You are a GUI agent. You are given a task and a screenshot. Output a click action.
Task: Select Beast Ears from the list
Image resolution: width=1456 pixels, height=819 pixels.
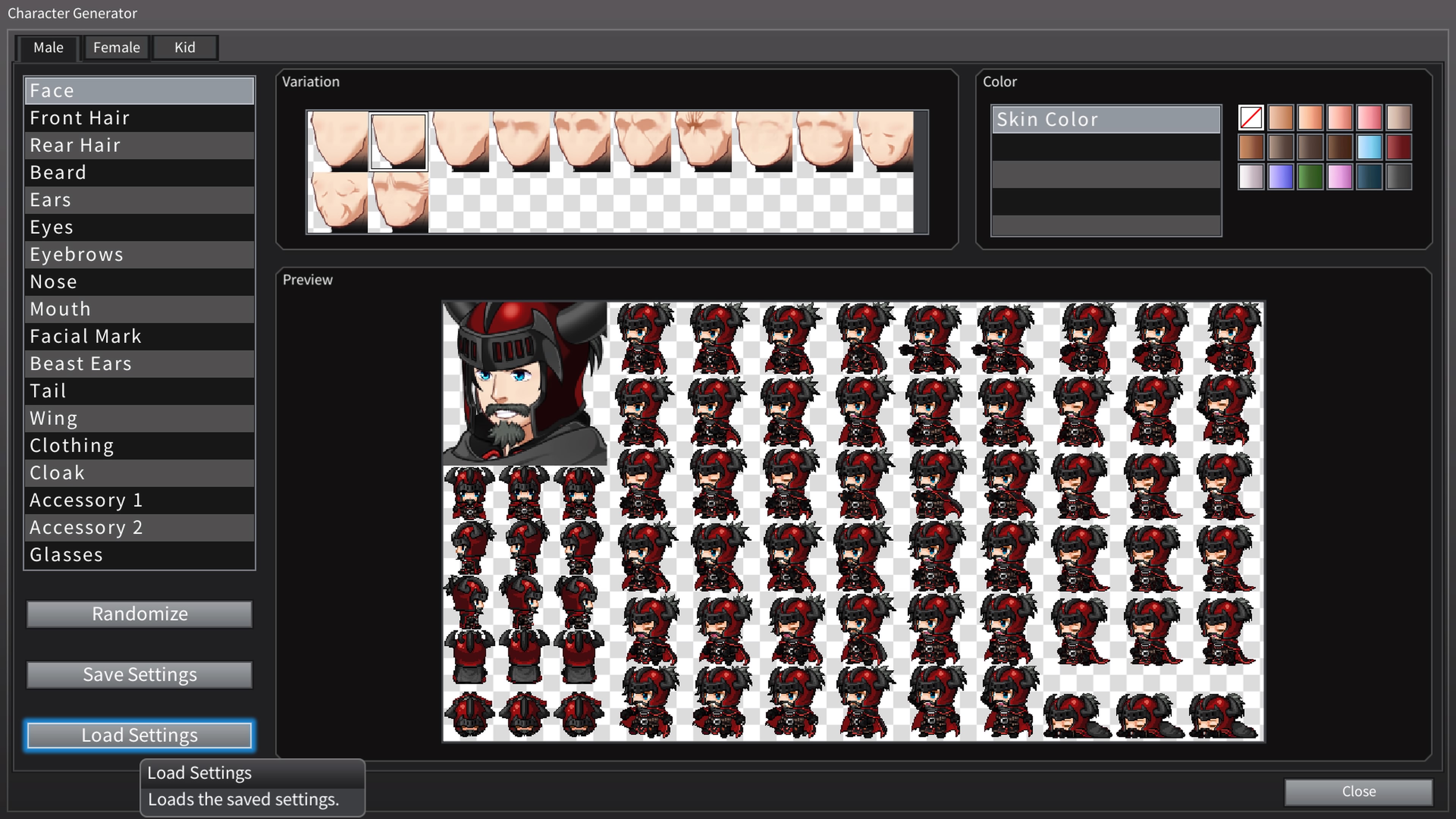pos(139,364)
